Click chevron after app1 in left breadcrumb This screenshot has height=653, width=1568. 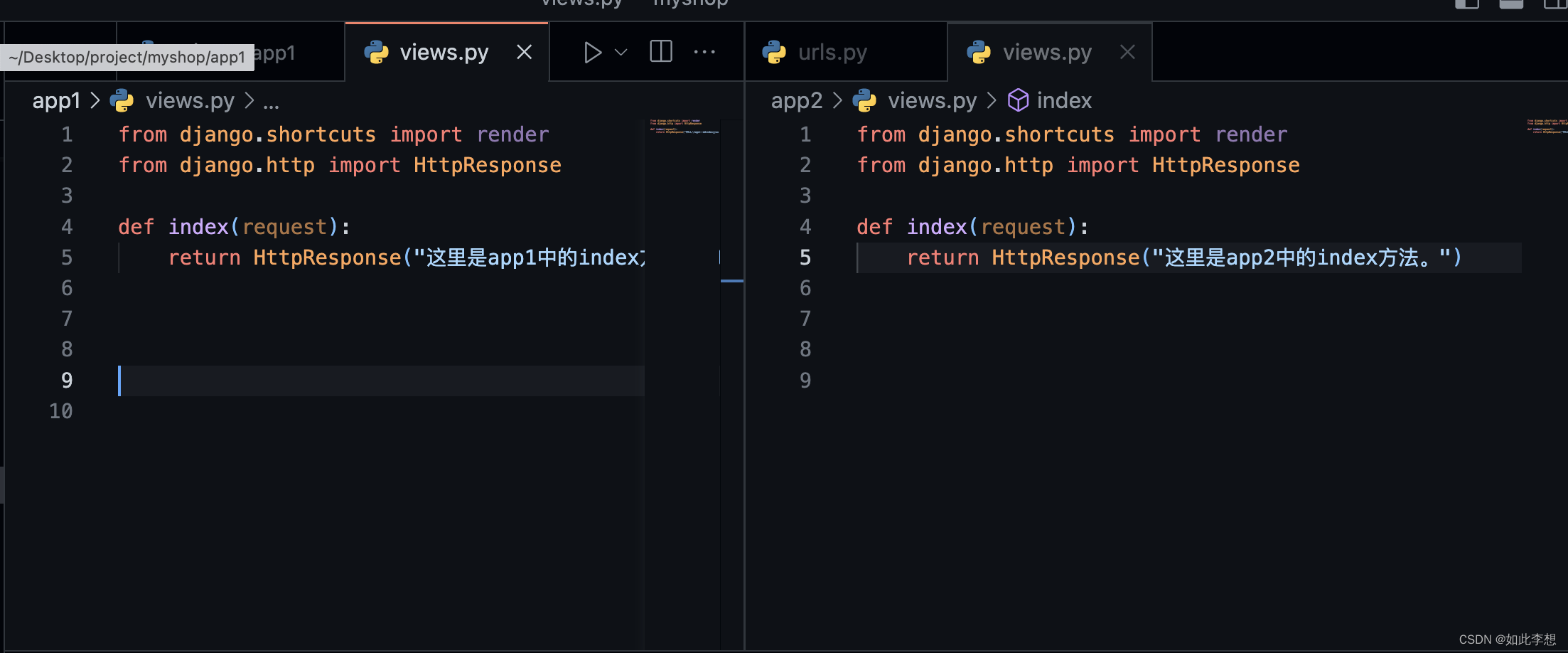95,101
